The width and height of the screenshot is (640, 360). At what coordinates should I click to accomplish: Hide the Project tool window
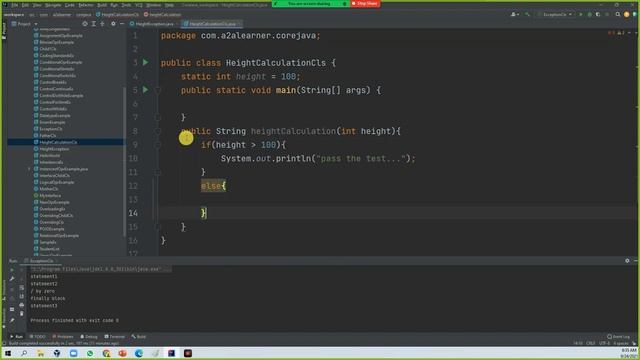122,24
